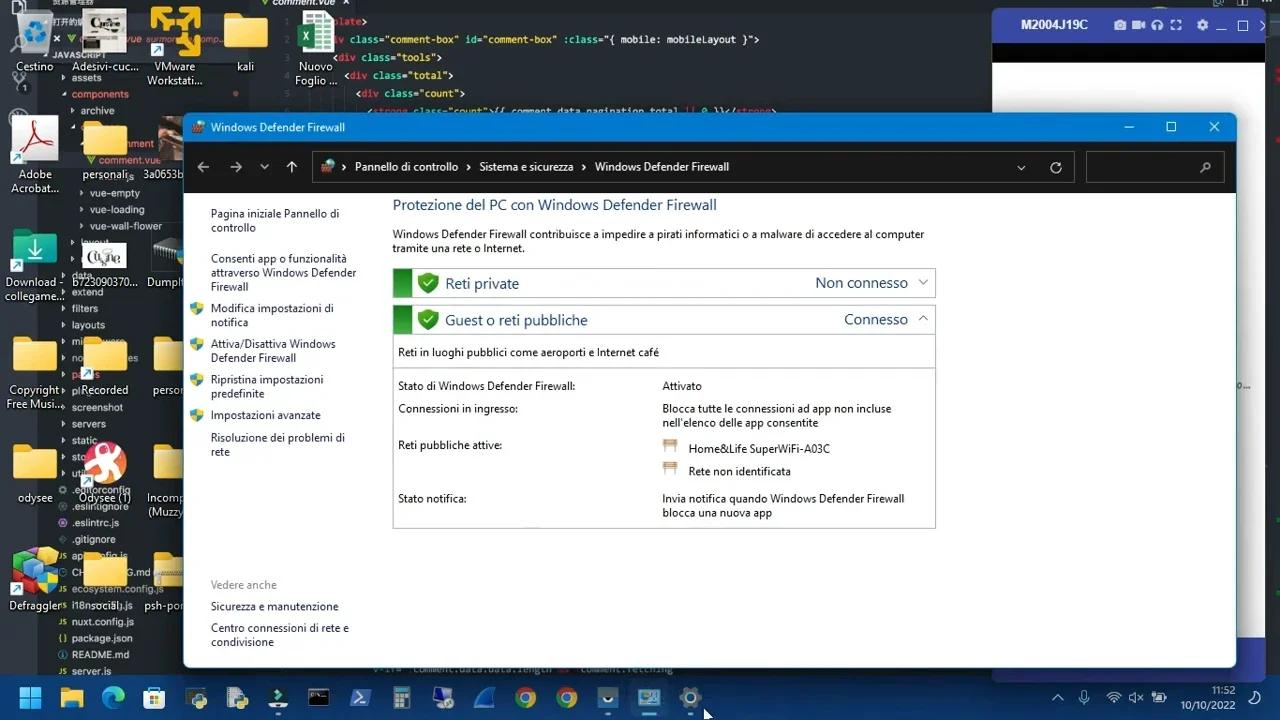The image size is (1280, 720).
Task: Toggle audio via the headphones icon
Action: coord(1157,25)
